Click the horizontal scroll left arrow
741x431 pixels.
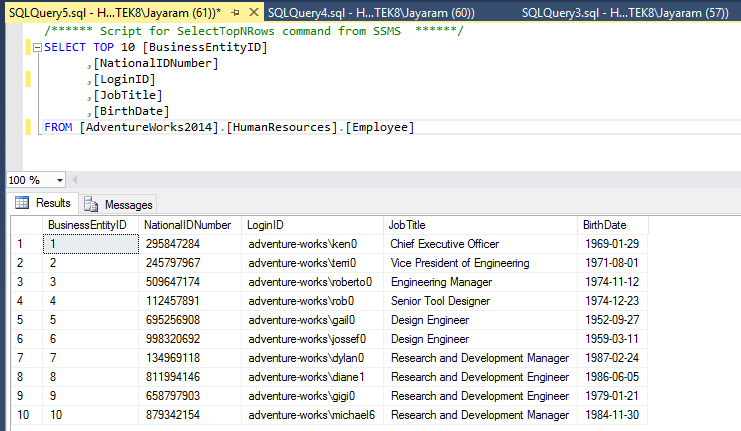(x=74, y=180)
